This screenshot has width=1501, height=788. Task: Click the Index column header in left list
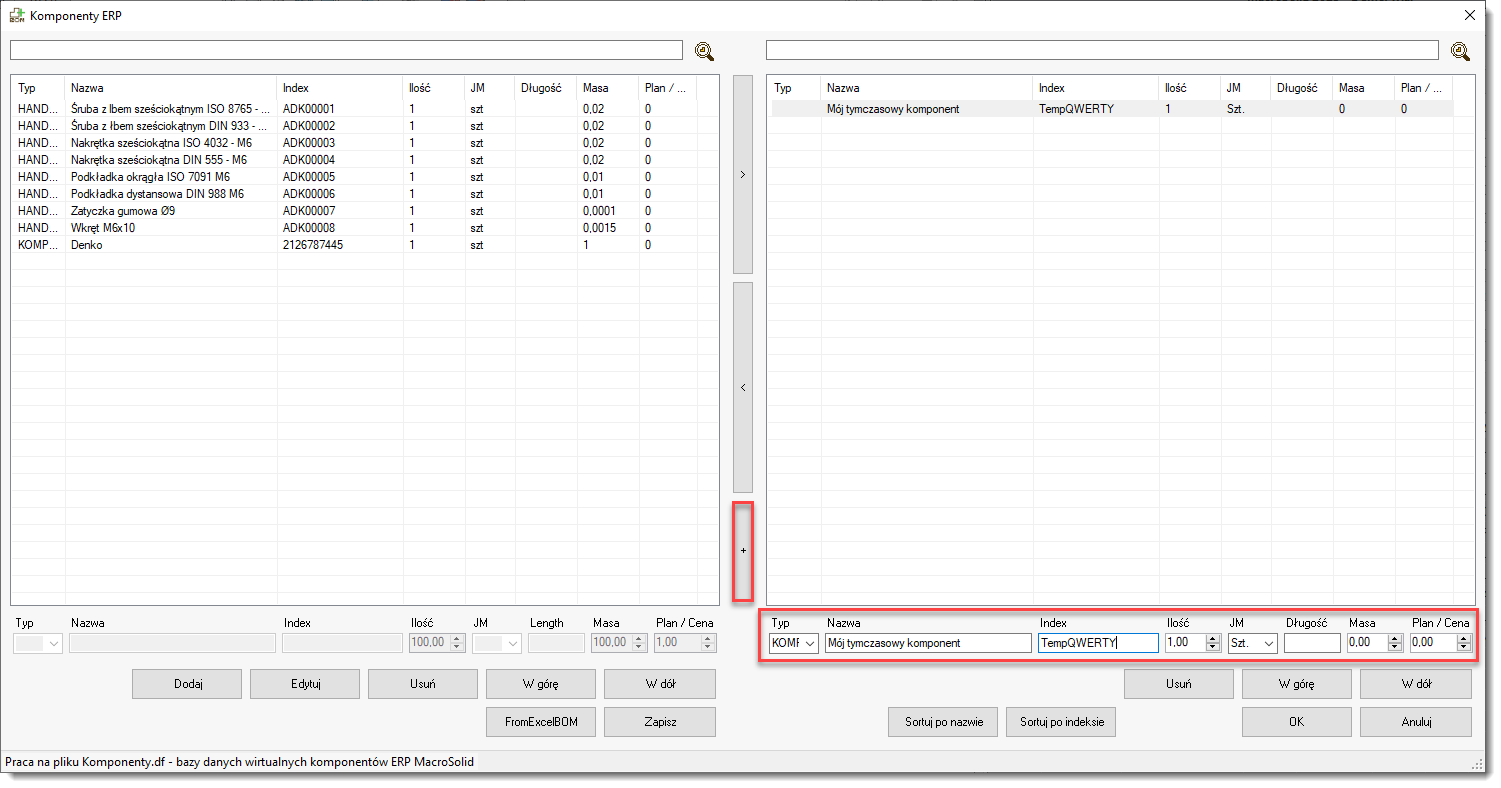338,88
